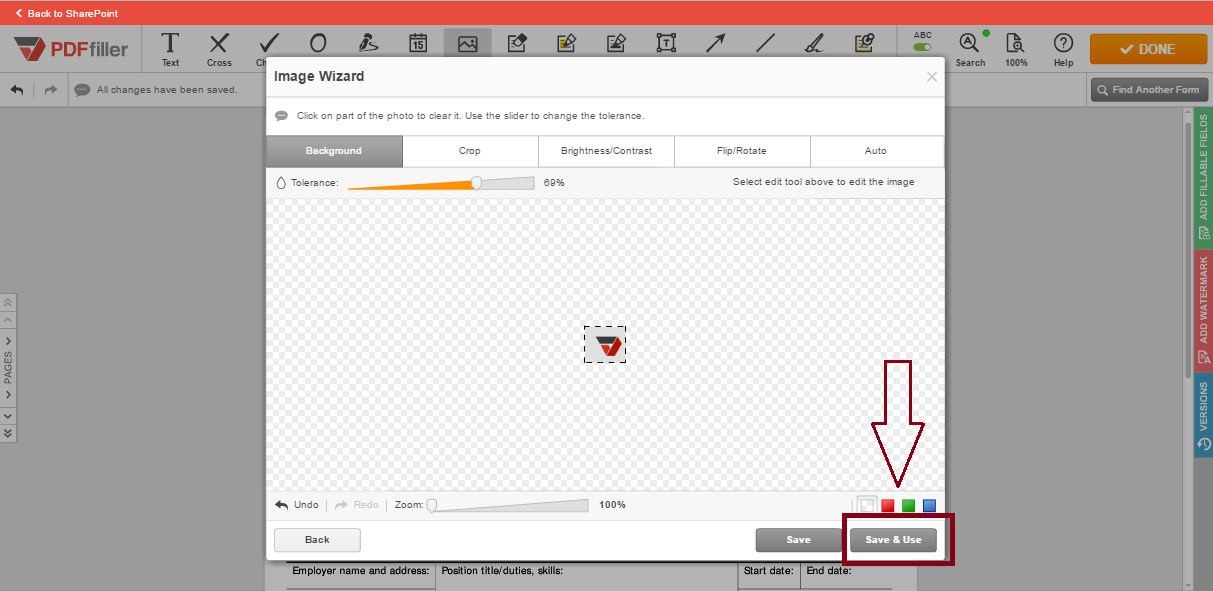This screenshot has height=591, width=1213.
Task: Click the saved-changes speech bubble icon
Action: click(82, 90)
